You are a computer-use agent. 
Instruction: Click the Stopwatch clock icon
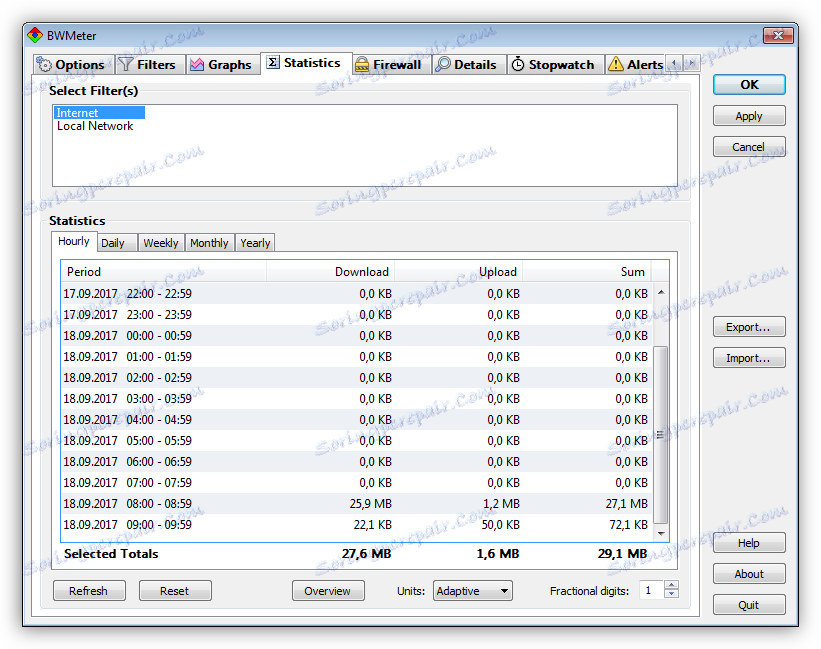tap(518, 64)
